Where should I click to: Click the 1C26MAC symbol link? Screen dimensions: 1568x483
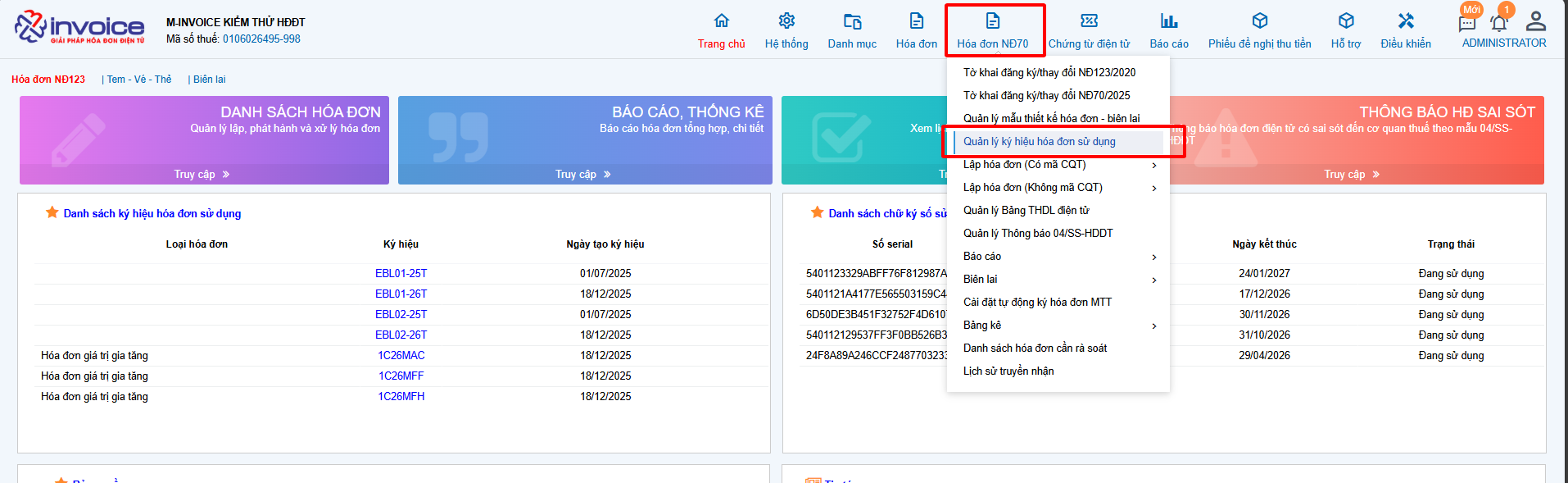[401, 356]
